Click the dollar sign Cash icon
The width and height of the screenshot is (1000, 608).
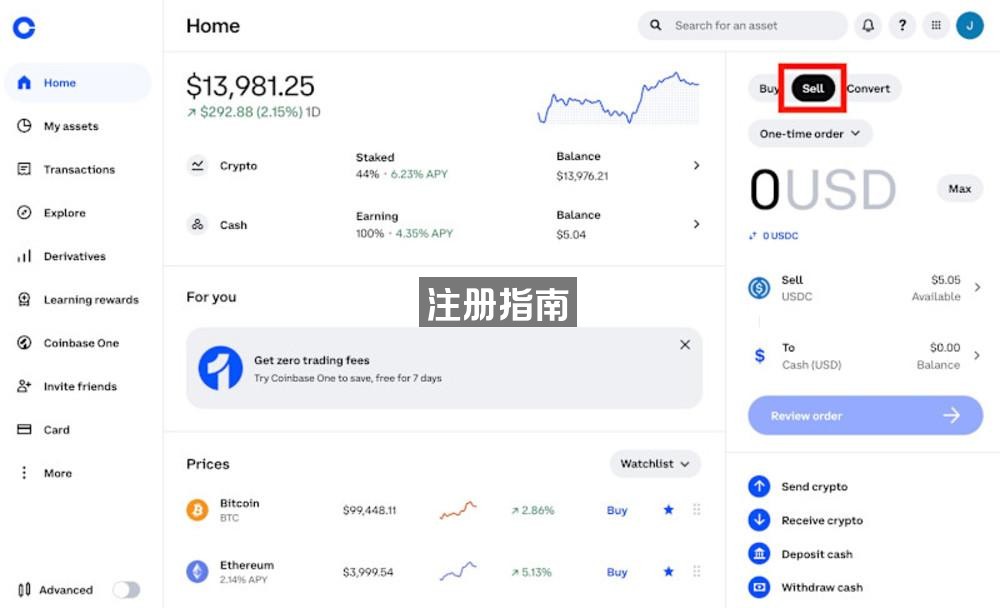[760, 355]
